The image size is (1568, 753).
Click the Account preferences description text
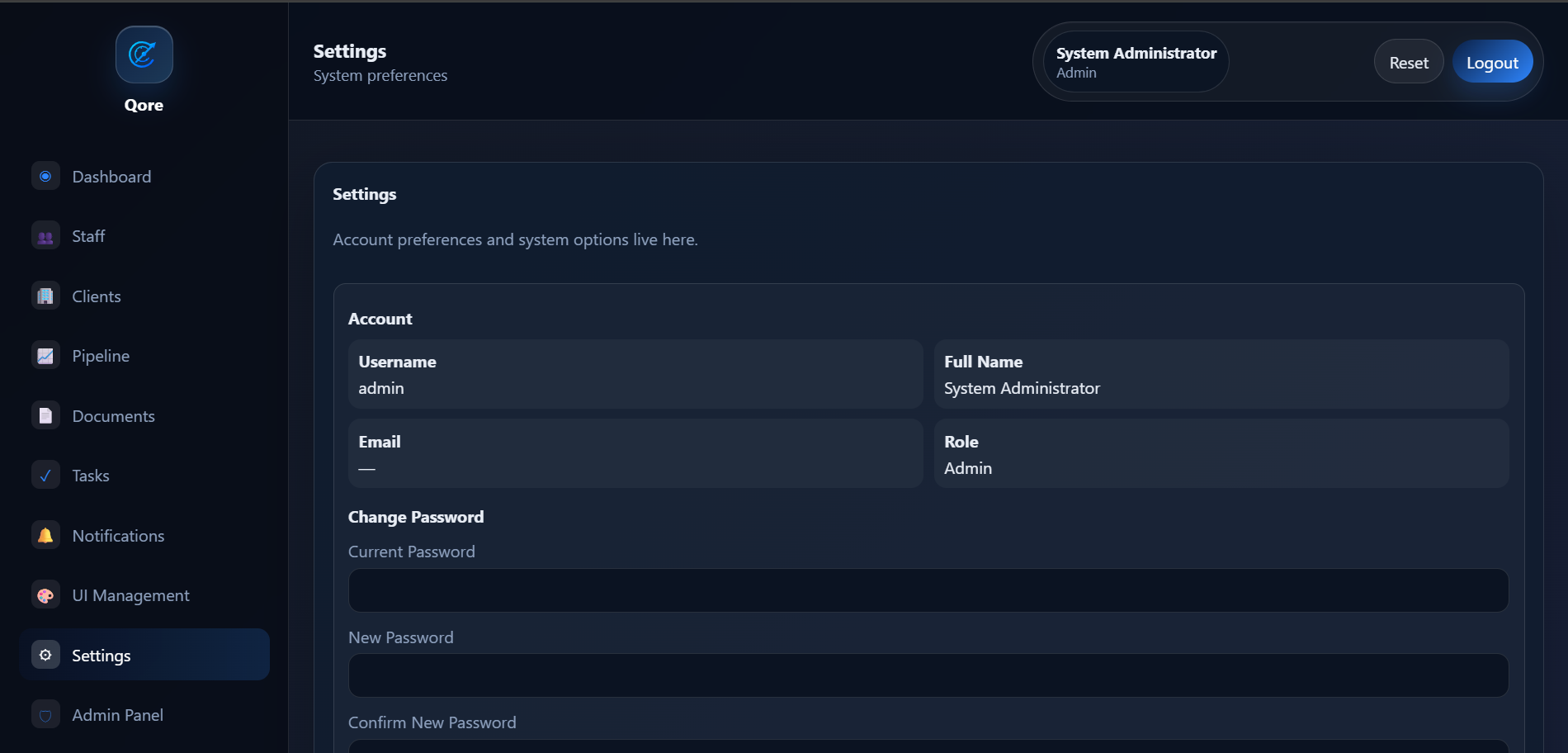[515, 239]
